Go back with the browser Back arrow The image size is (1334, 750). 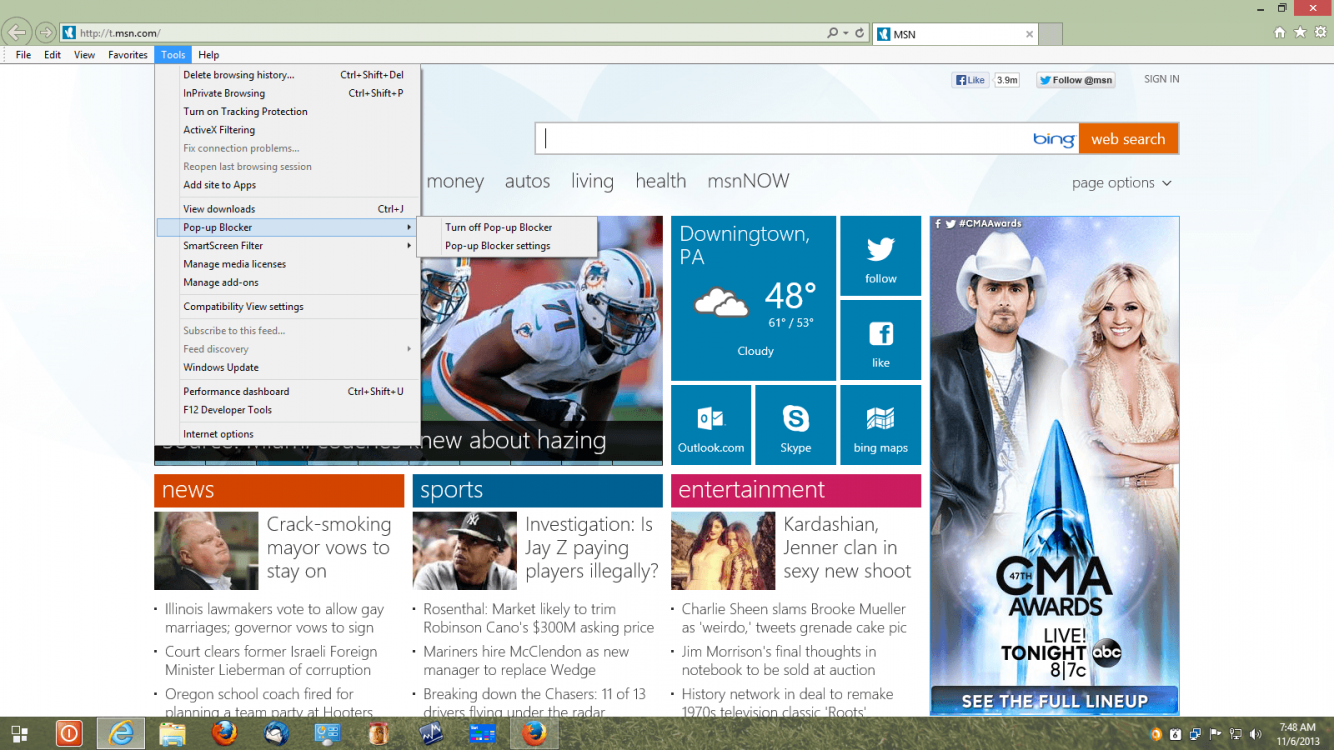coord(17,32)
